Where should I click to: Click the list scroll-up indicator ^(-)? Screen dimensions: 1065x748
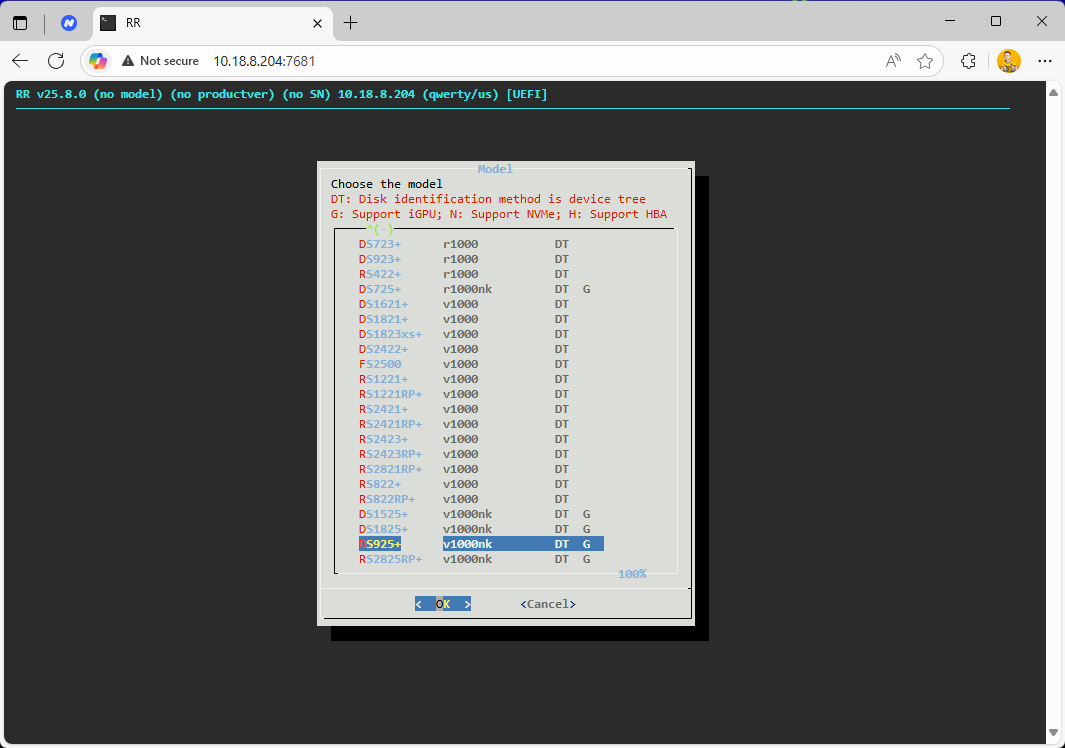pyautogui.click(x=380, y=229)
